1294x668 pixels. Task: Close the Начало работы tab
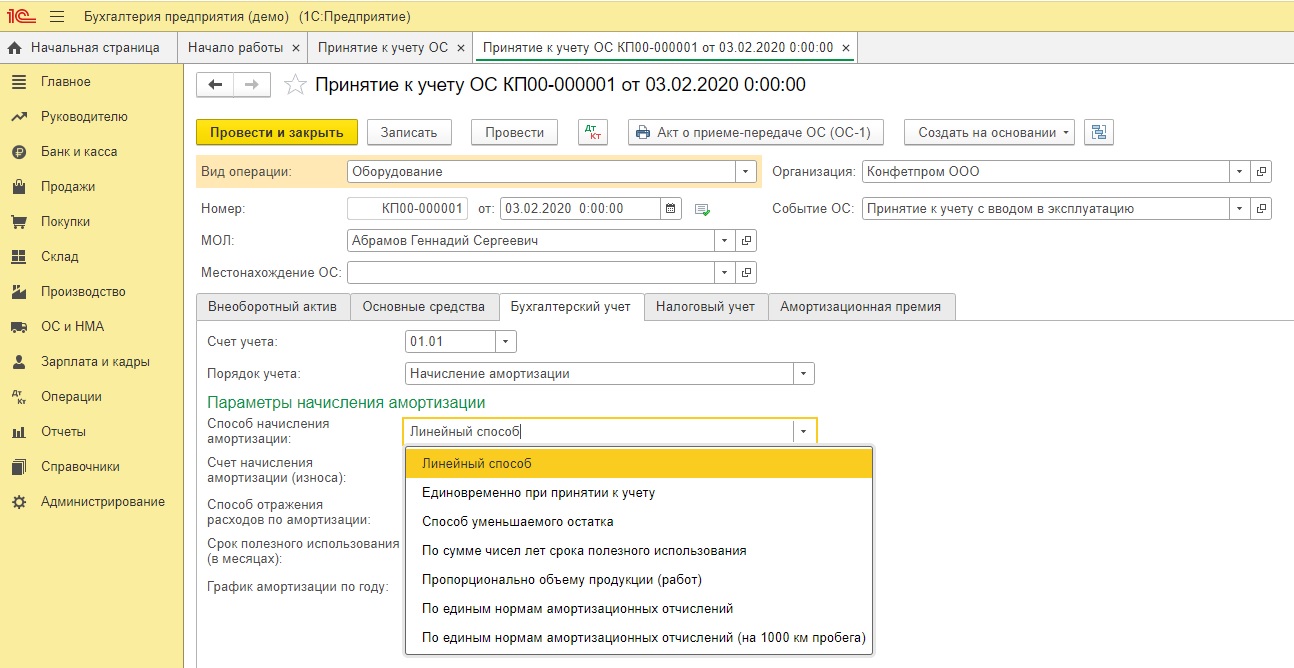click(x=295, y=48)
